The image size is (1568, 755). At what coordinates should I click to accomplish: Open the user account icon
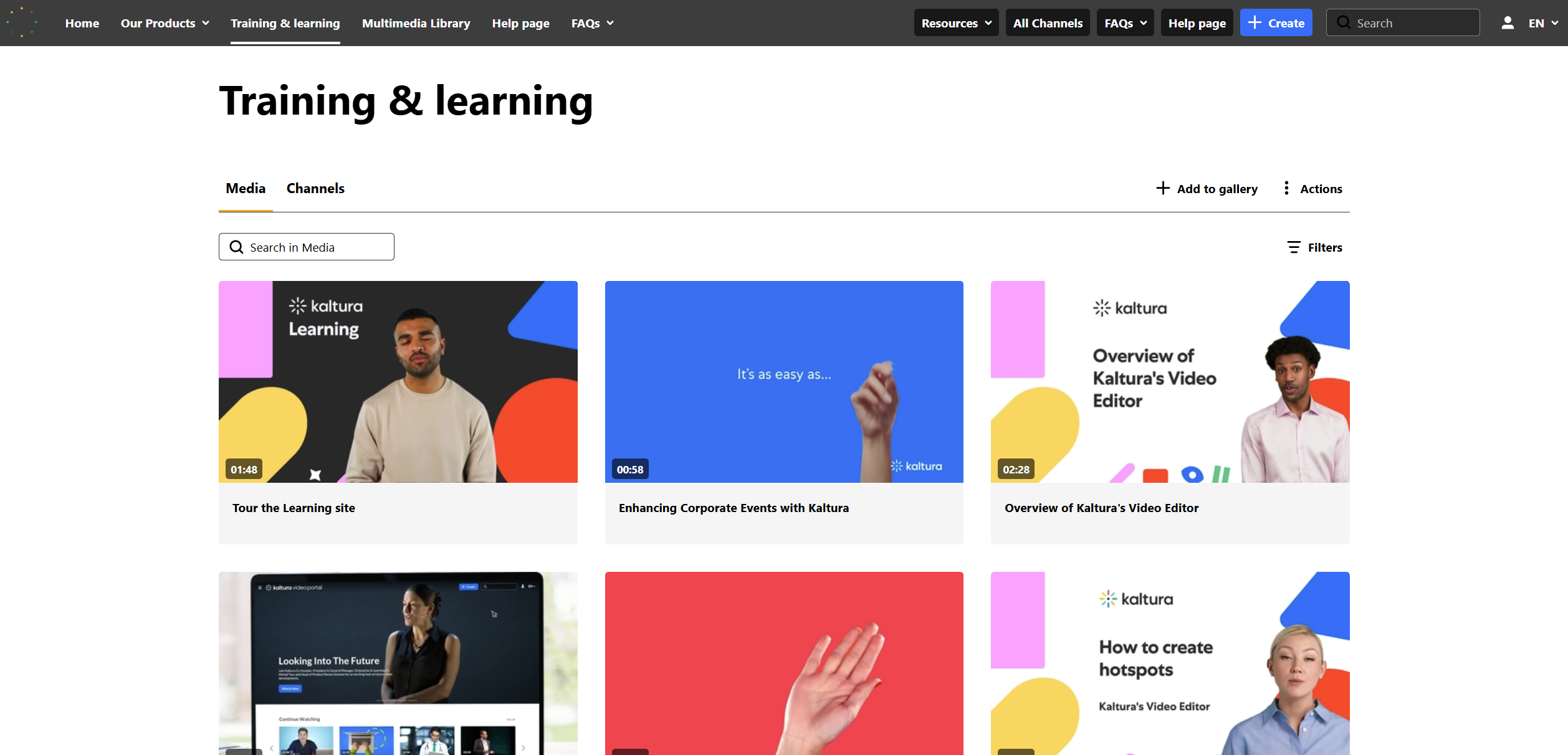[1508, 23]
